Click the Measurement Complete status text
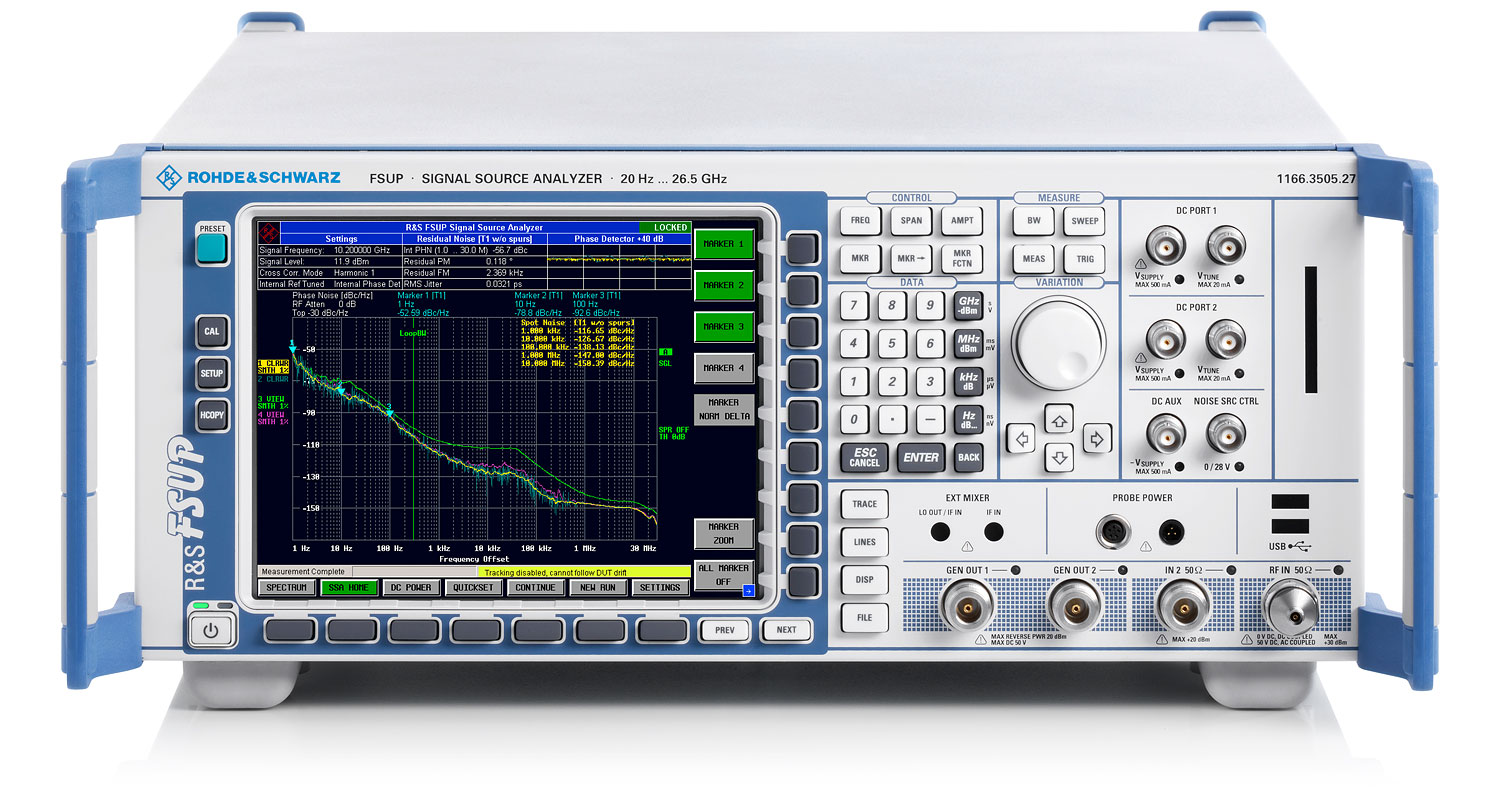 click(301, 572)
